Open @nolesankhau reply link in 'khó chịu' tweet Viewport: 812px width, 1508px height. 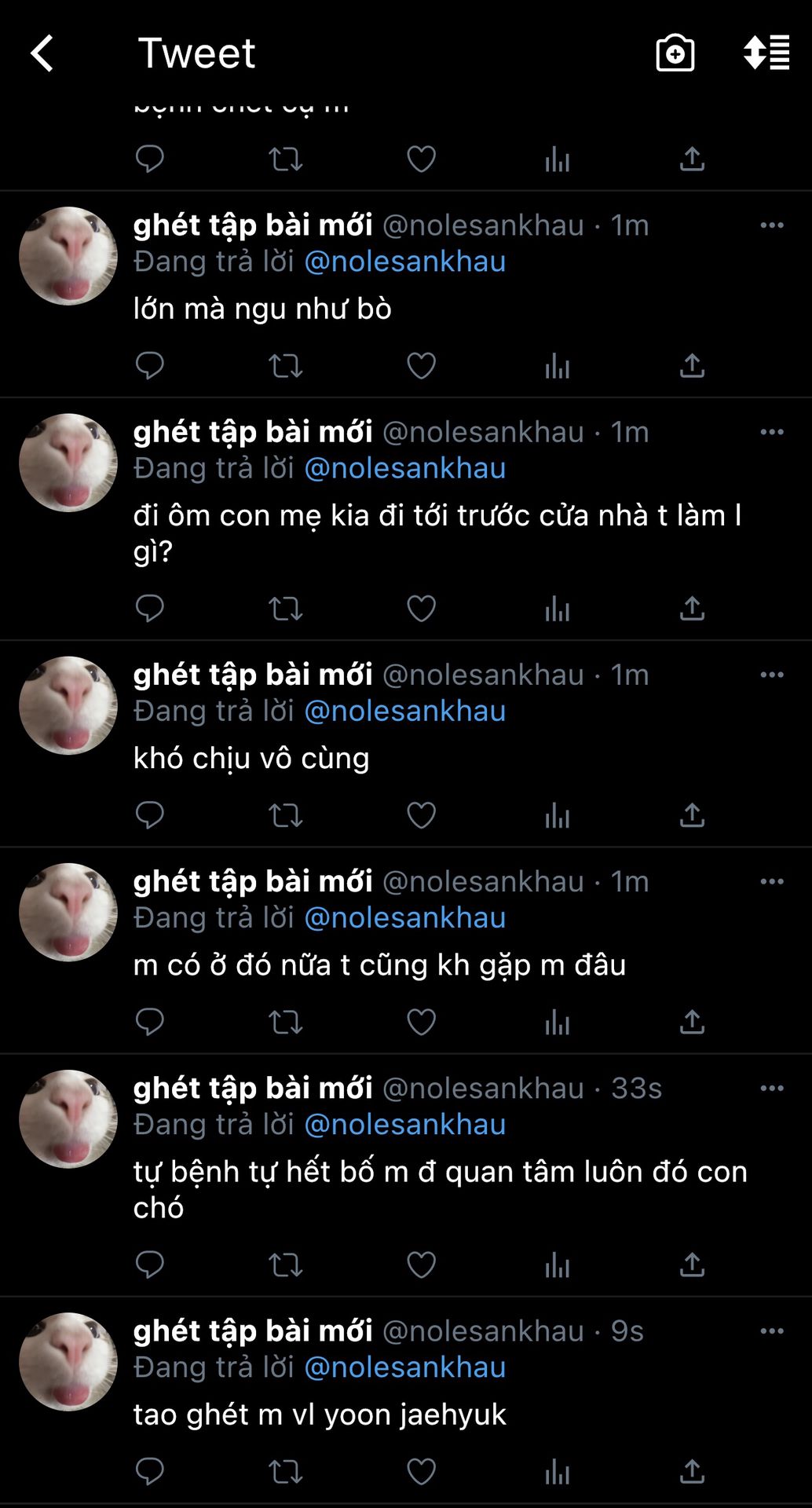[x=404, y=711]
